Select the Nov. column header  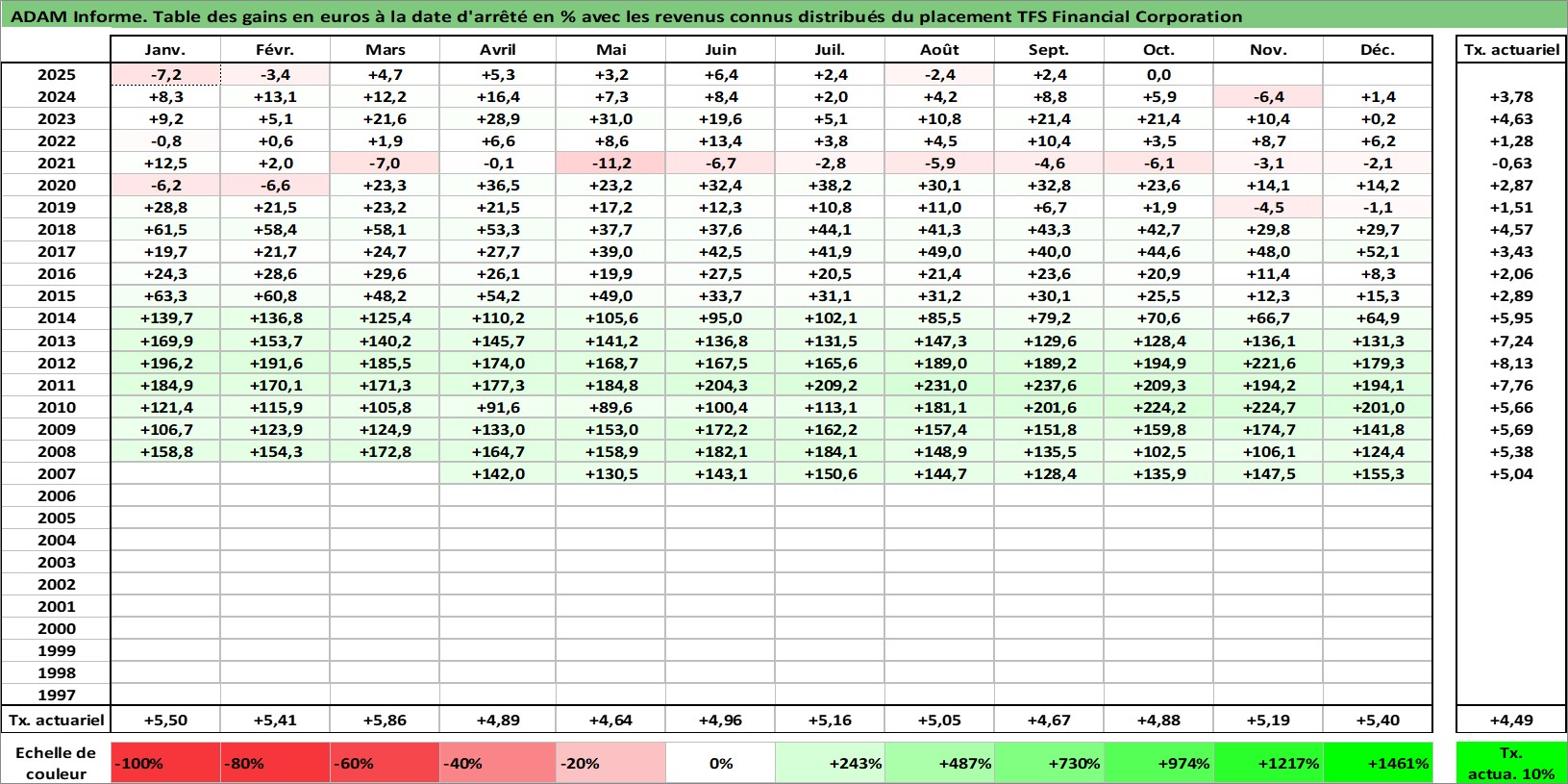coord(1268,49)
